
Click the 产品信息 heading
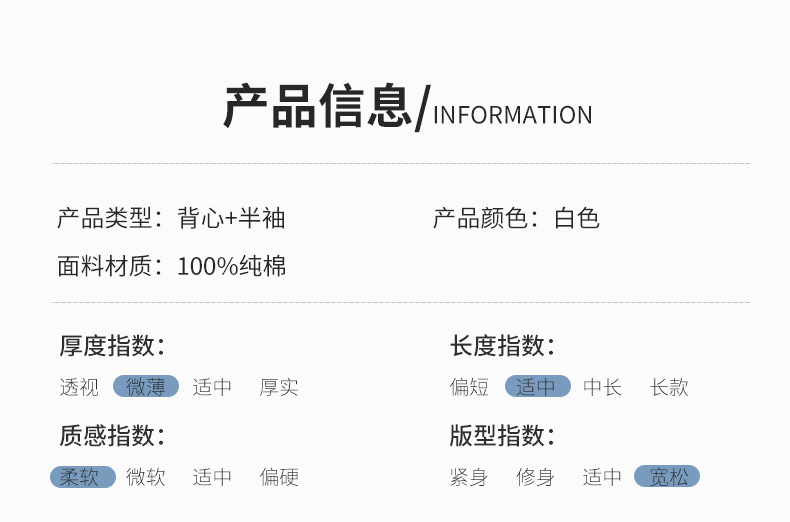[x=318, y=108]
